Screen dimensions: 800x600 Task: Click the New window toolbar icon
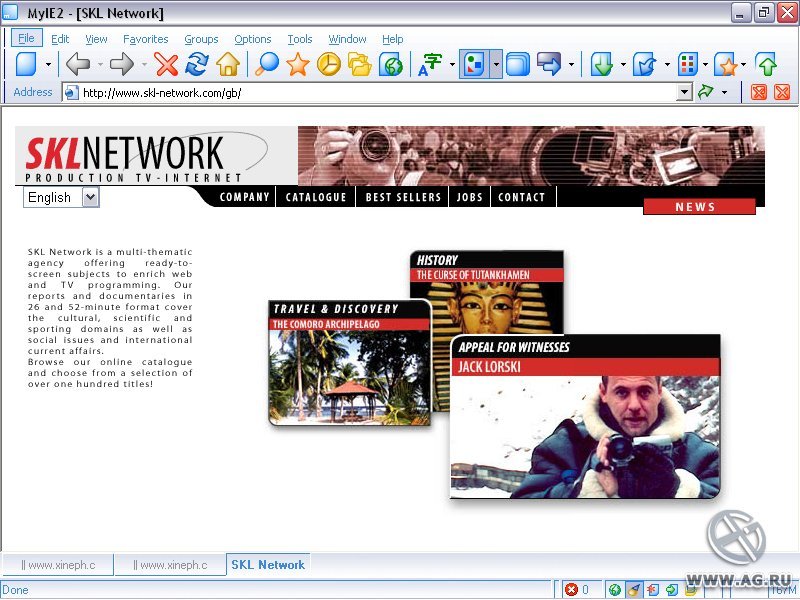(27, 64)
